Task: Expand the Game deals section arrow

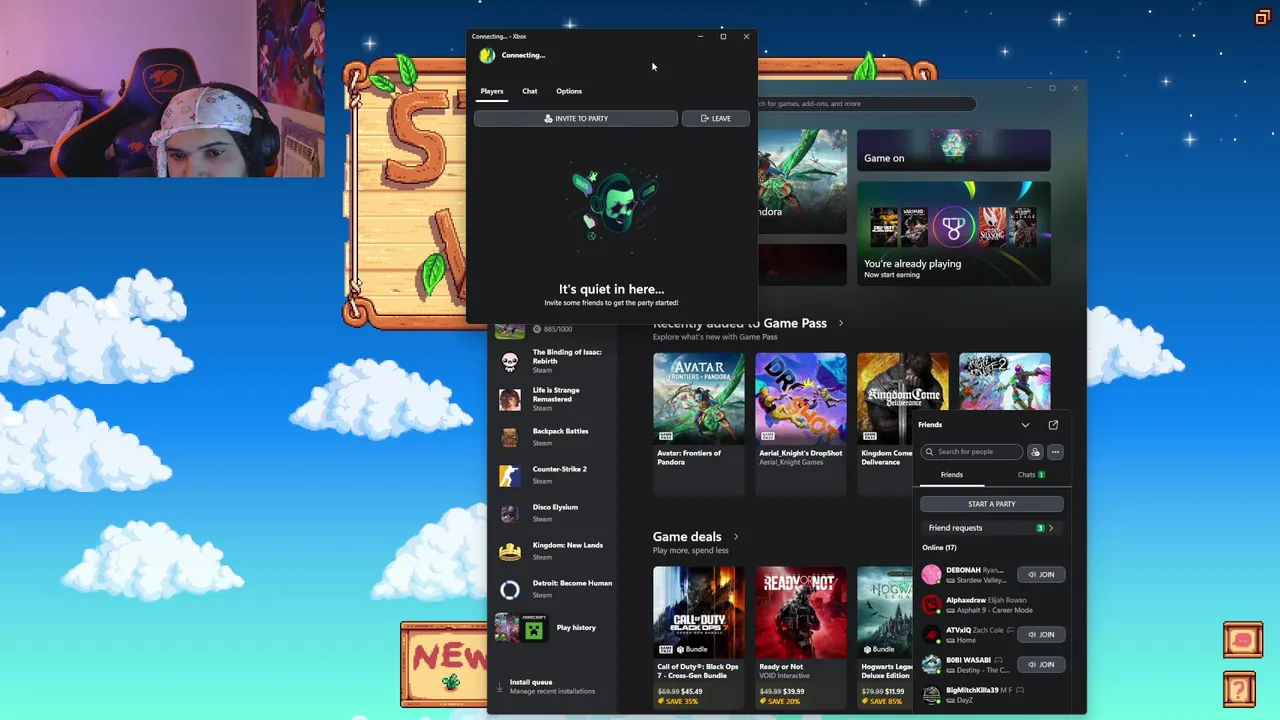Action: point(735,537)
